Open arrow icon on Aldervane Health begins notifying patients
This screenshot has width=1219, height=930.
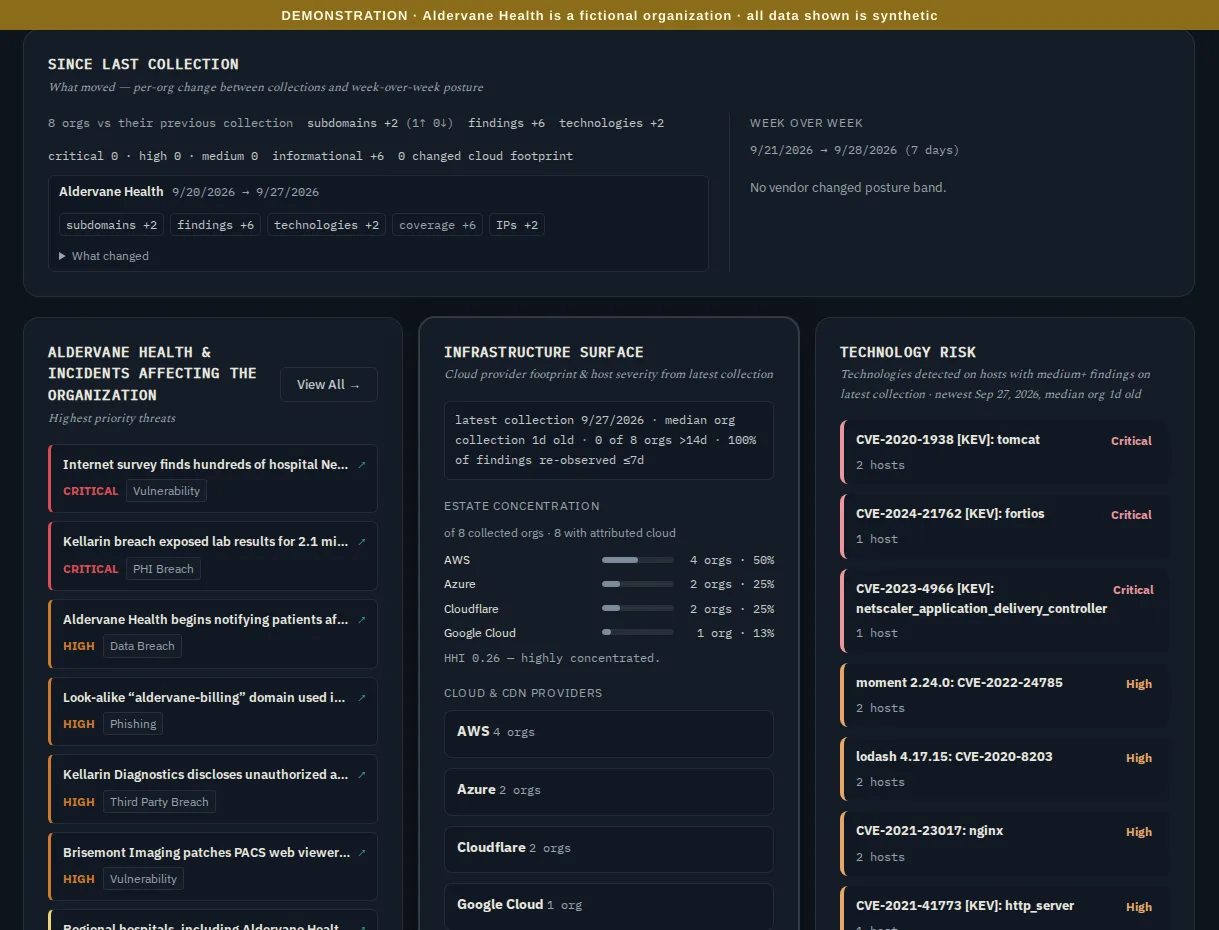click(361, 620)
